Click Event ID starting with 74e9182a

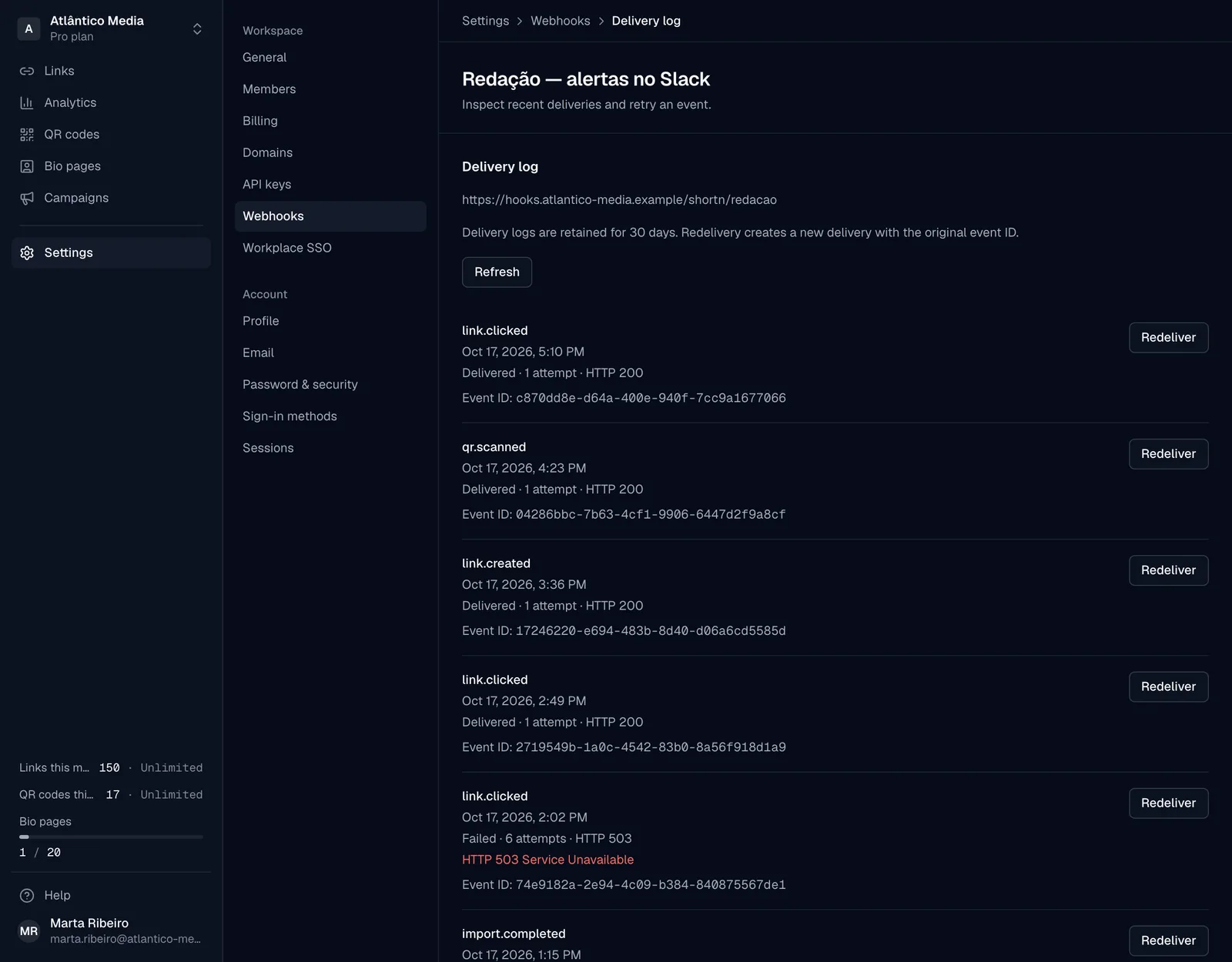(x=624, y=885)
